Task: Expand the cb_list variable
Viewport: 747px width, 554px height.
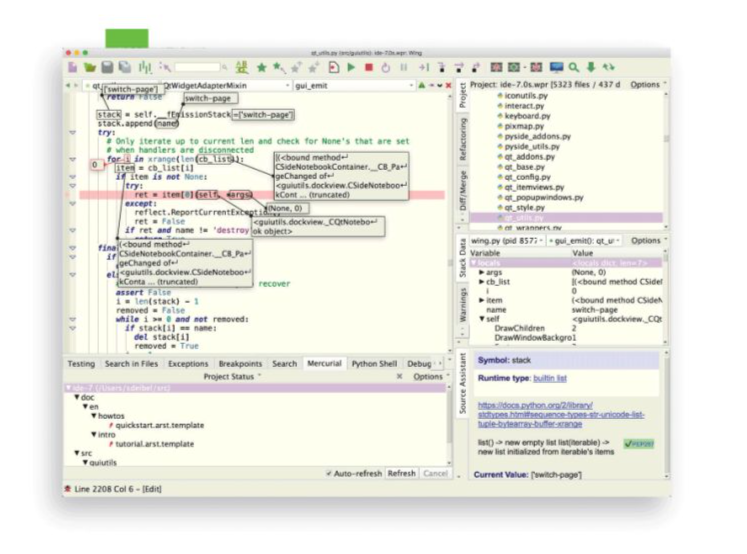Action: click(x=482, y=282)
